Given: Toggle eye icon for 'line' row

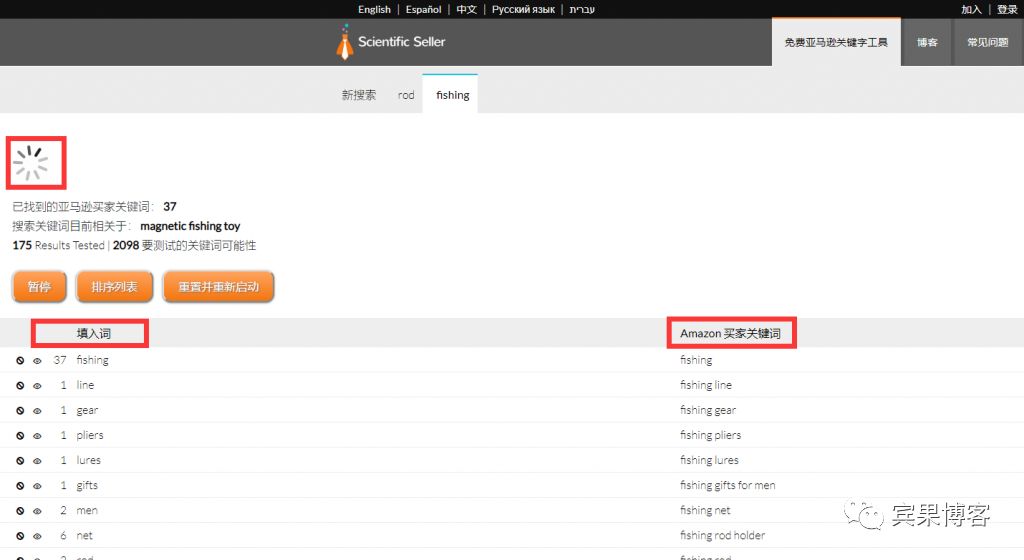Looking at the screenshot, I should pyautogui.click(x=37, y=386).
